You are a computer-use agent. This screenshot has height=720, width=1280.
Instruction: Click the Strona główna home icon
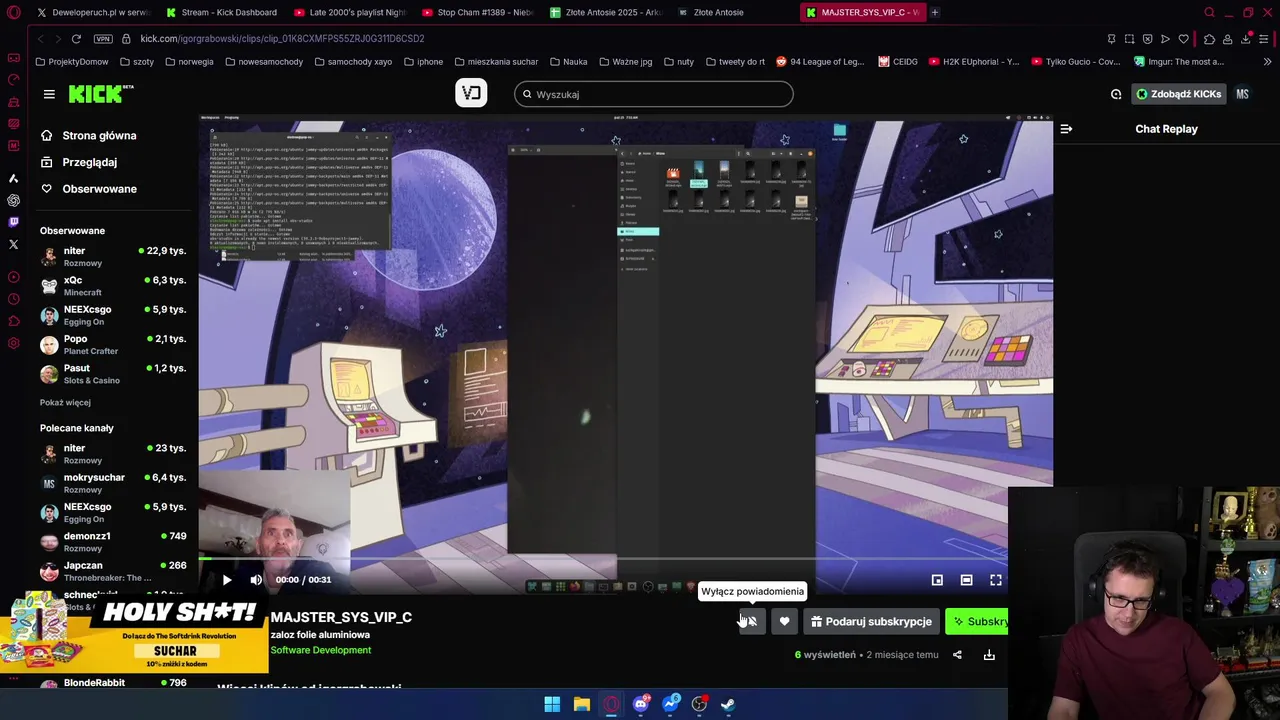pos(46,135)
